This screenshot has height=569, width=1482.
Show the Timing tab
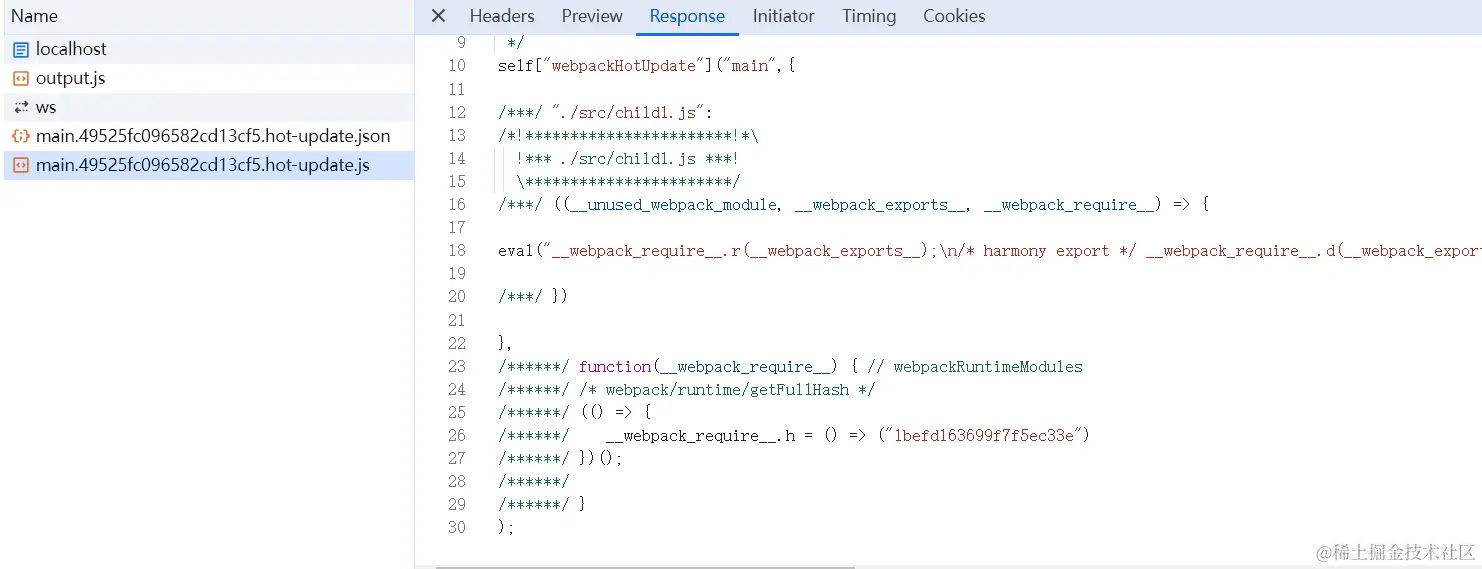tap(869, 16)
